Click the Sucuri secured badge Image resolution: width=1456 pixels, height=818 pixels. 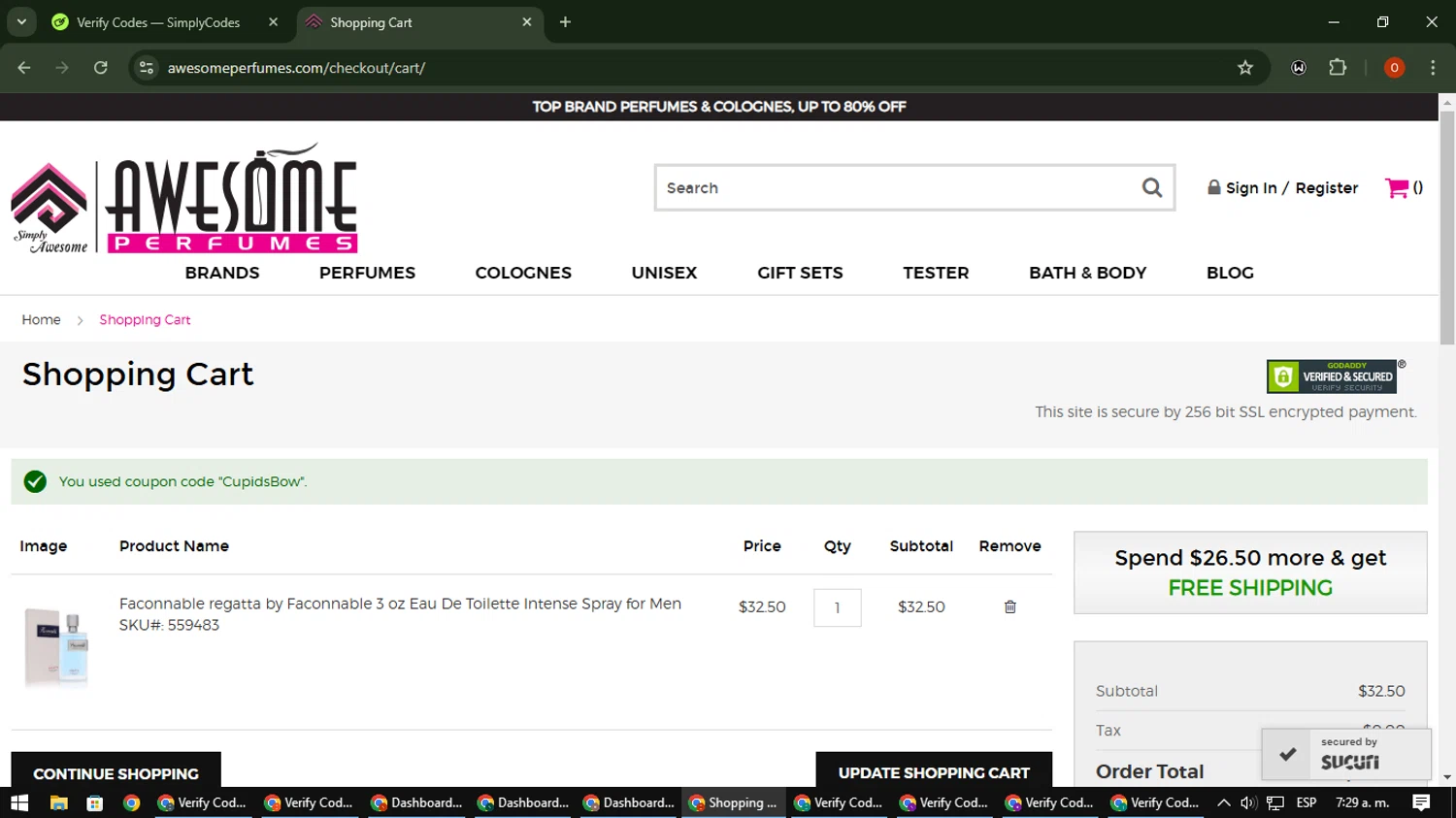pyautogui.click(x=1346, y=754)
